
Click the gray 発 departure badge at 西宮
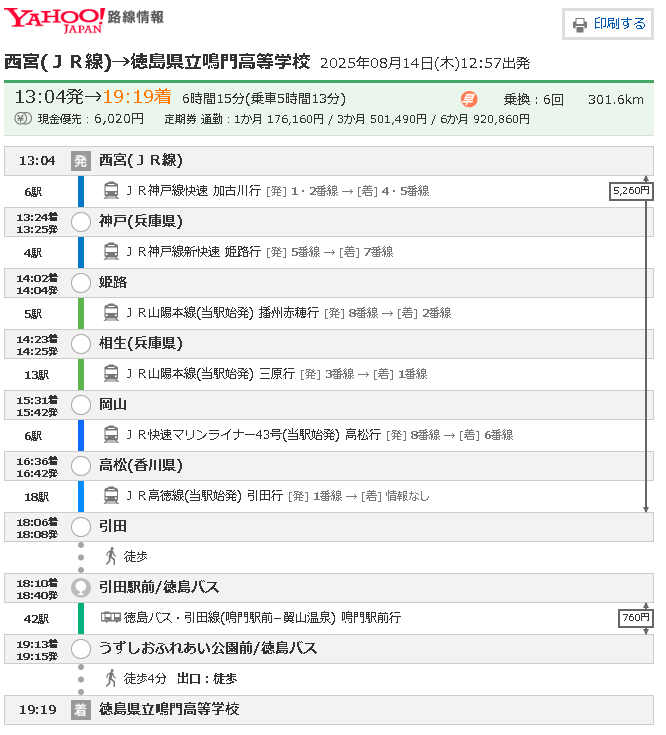[x=81, y=161]
